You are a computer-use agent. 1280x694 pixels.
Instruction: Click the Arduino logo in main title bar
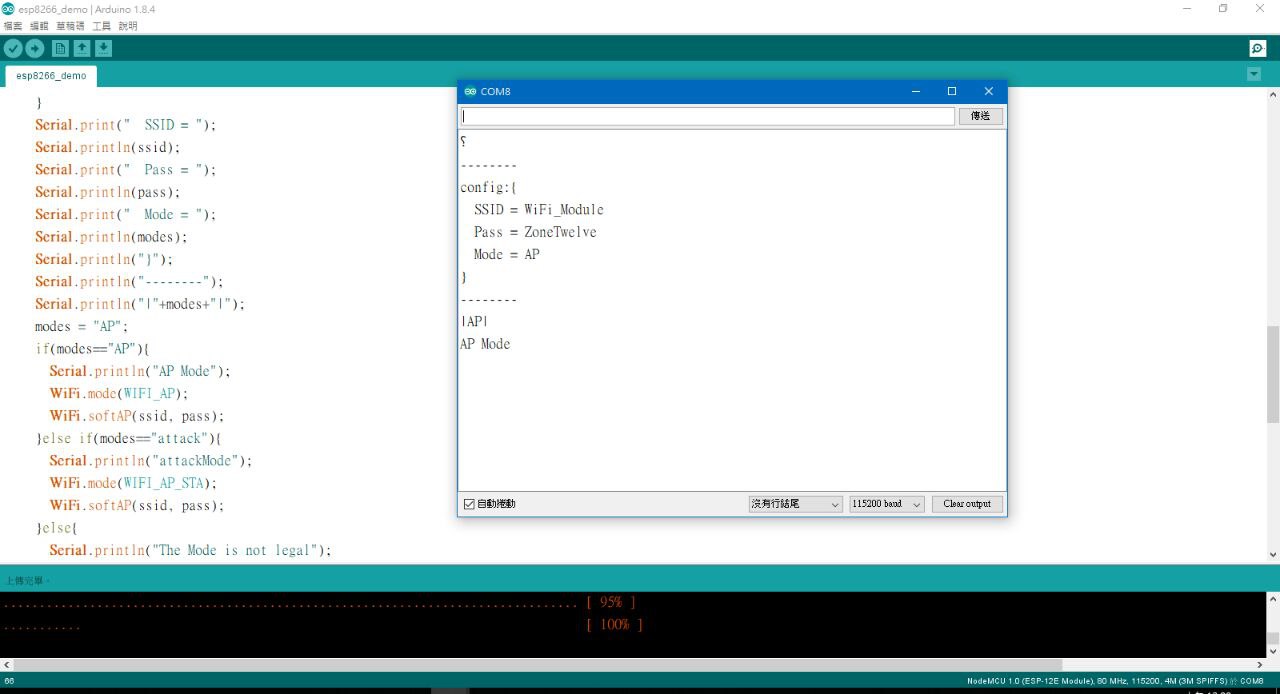tap(9, 9)
